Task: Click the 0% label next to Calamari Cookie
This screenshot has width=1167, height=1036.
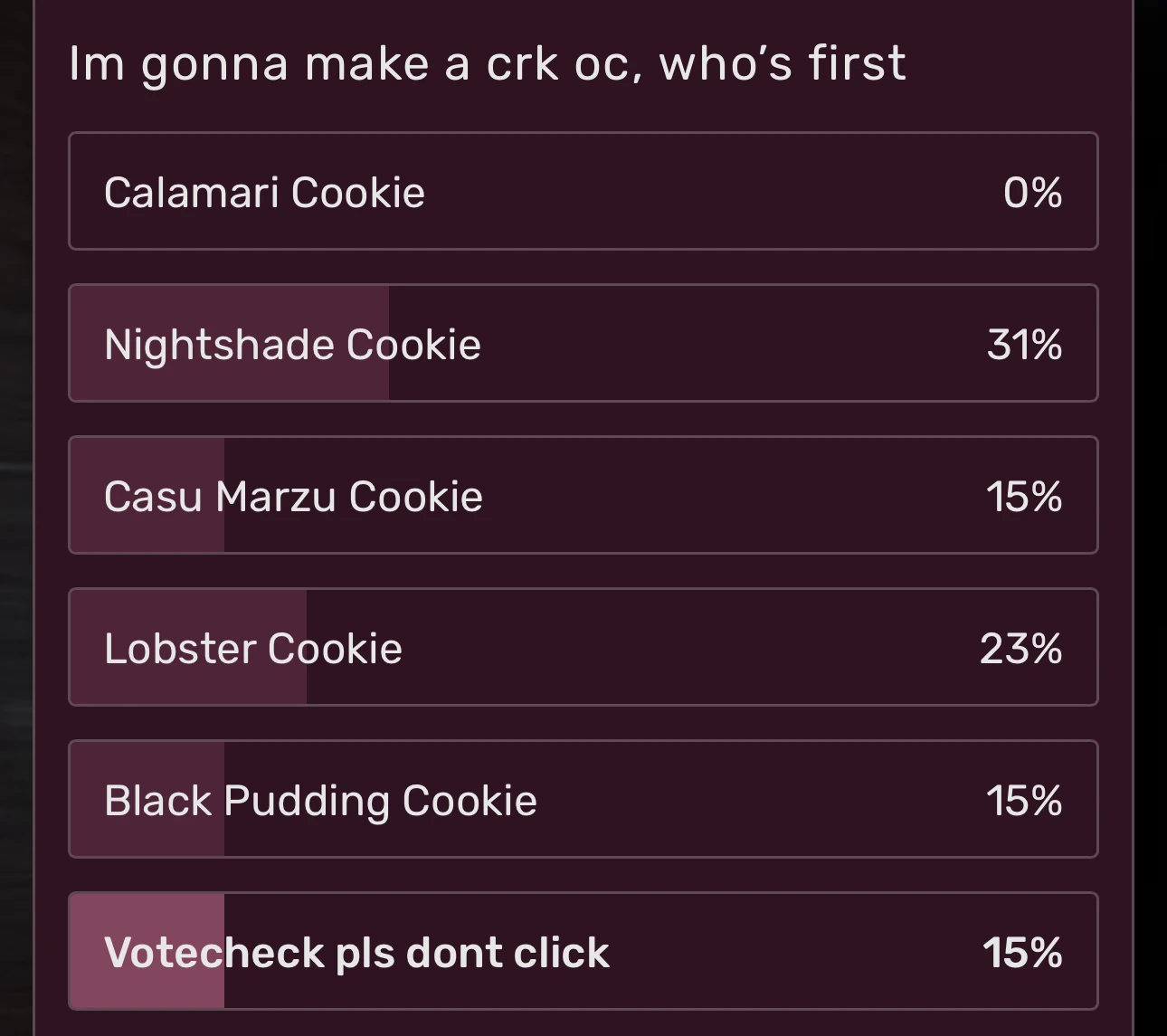Action: [x=1033, y=192]
